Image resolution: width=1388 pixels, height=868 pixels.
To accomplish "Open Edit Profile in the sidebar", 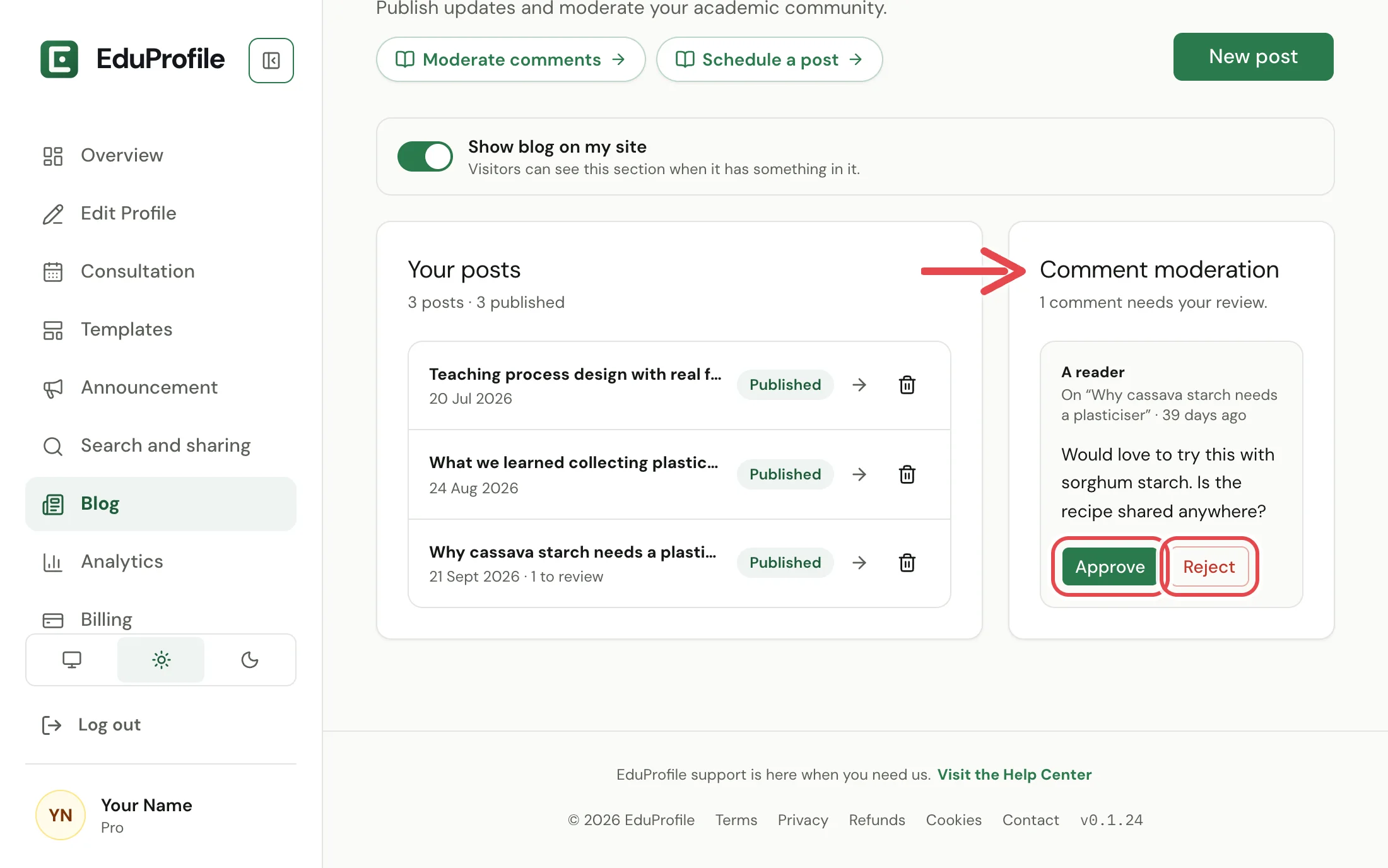I will coord(161,213).
